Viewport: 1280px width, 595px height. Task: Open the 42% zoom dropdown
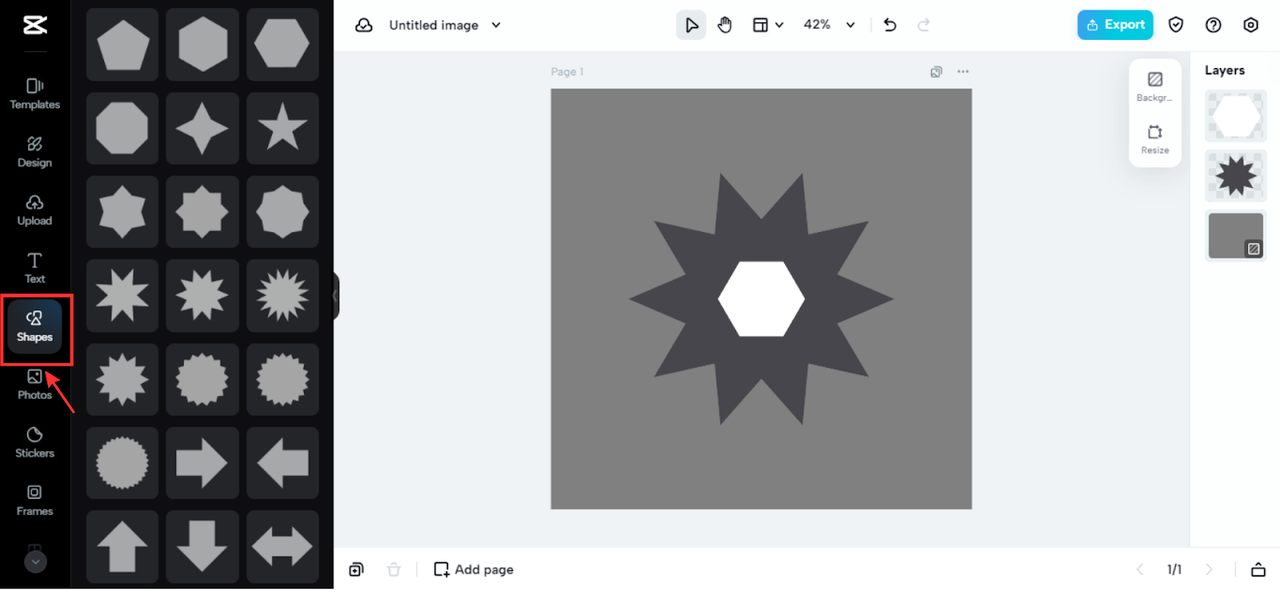point(830,25)
